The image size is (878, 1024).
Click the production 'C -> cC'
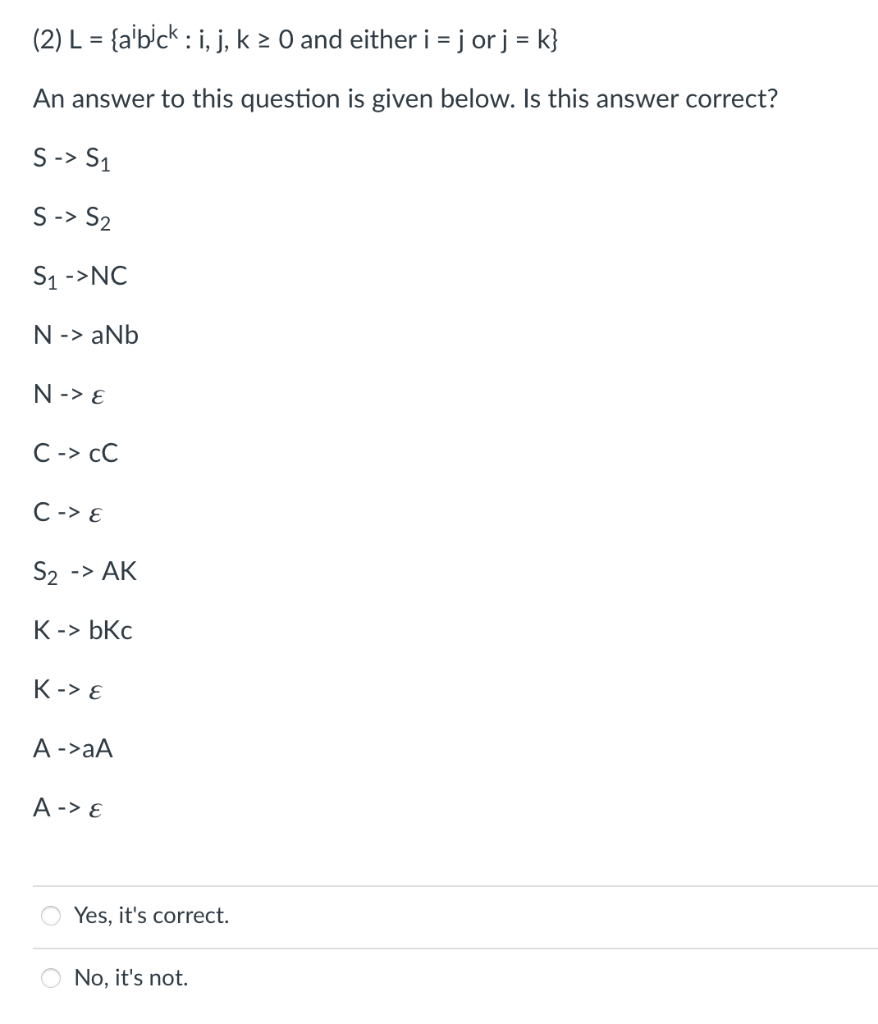[75, 453]
